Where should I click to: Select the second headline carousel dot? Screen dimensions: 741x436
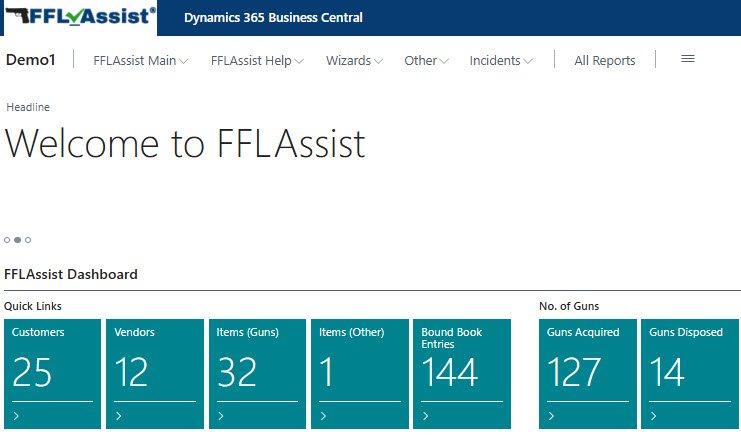[18, 240]
